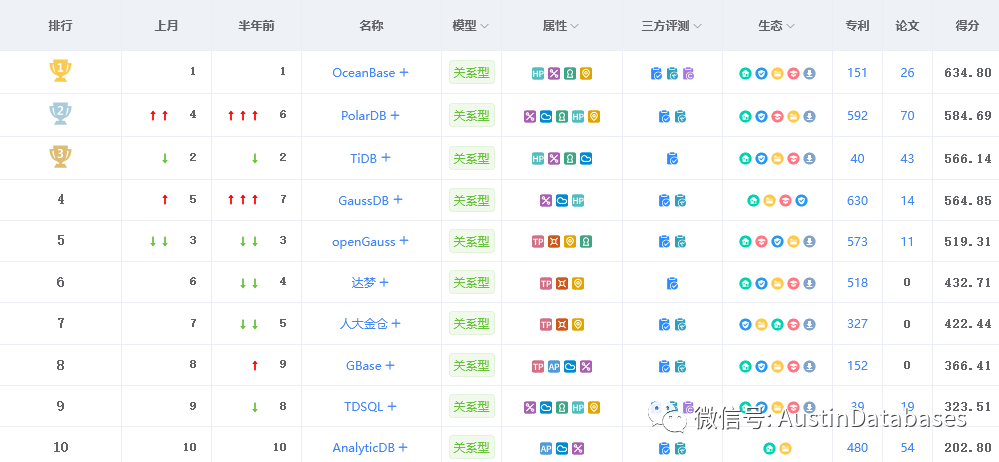Click openGauss's score 519.31
This screenshot has width=999, height=462.
(968, 242)
